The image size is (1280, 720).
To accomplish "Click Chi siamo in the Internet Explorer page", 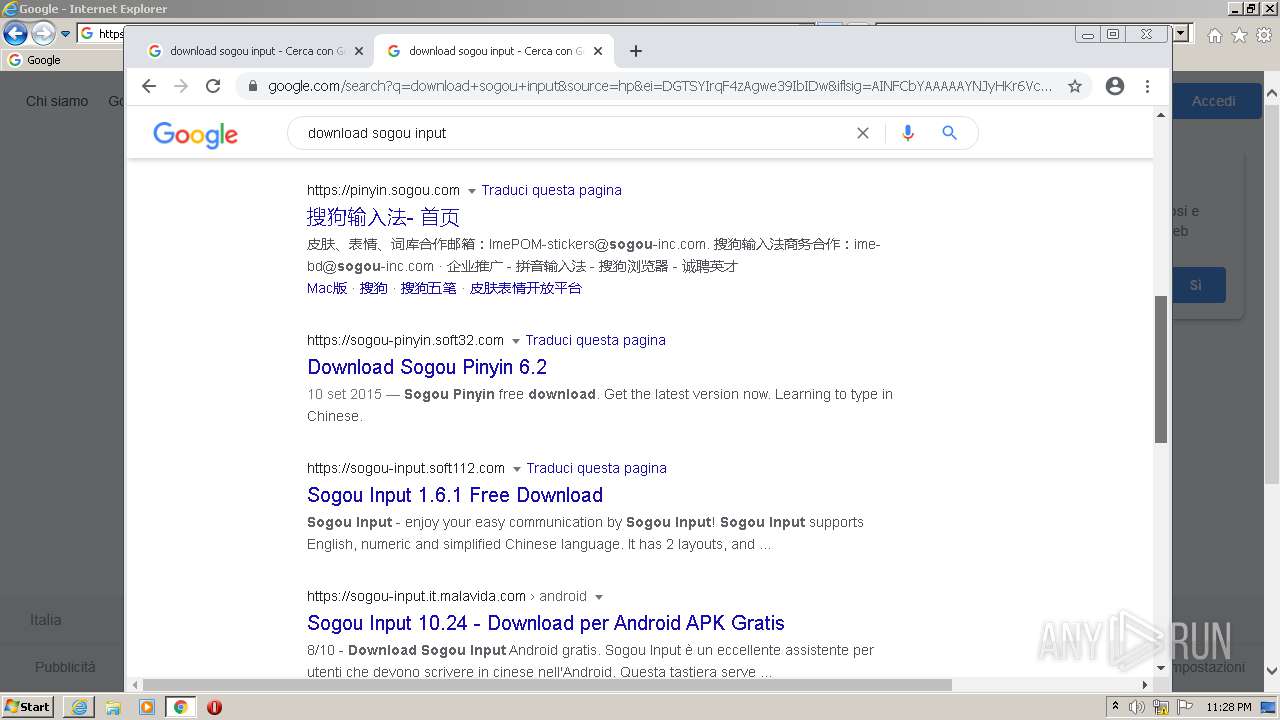I will (57, 101).
